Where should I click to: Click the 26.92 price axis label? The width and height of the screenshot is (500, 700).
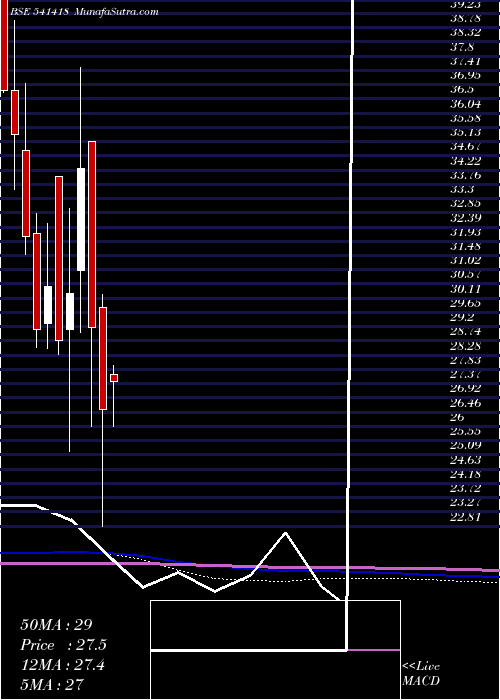466,389
